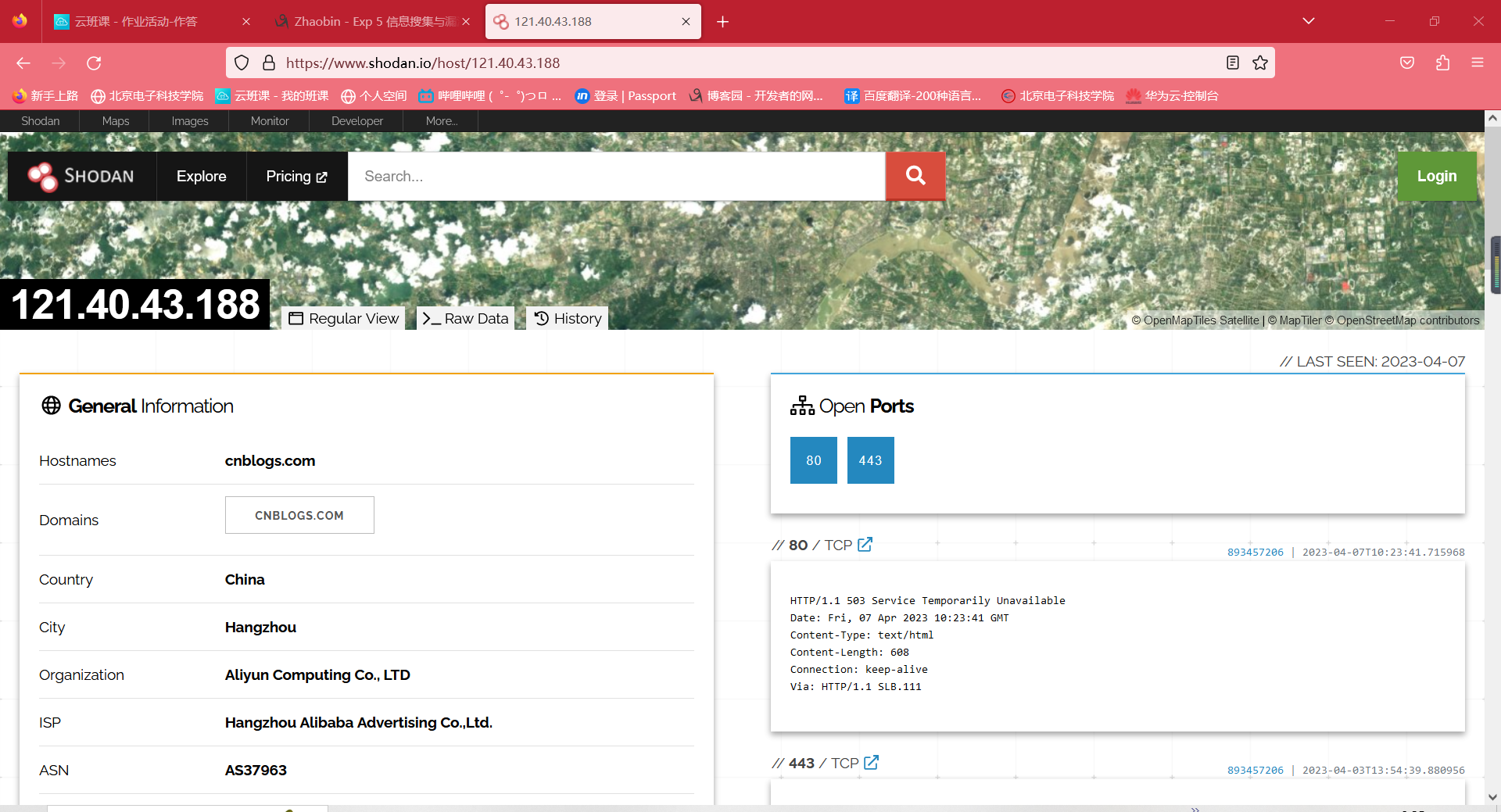1501x812 pixels.
Task: Focus the Shodan search field
Action: 617,177
